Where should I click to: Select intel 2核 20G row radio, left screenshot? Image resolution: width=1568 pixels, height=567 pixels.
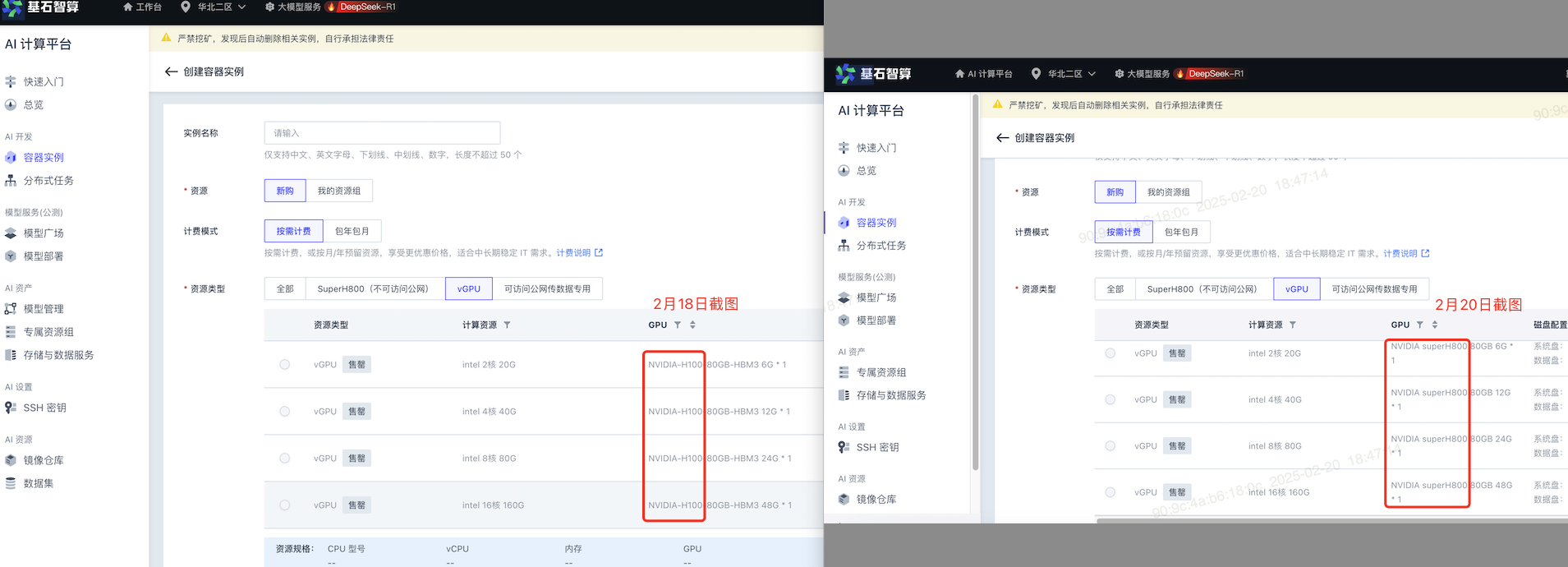point(284,364)
